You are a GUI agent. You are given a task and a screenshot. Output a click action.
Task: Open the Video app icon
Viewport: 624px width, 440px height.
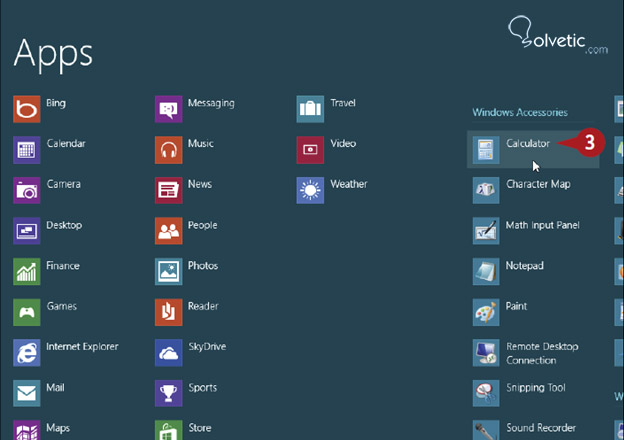(310, 150)
